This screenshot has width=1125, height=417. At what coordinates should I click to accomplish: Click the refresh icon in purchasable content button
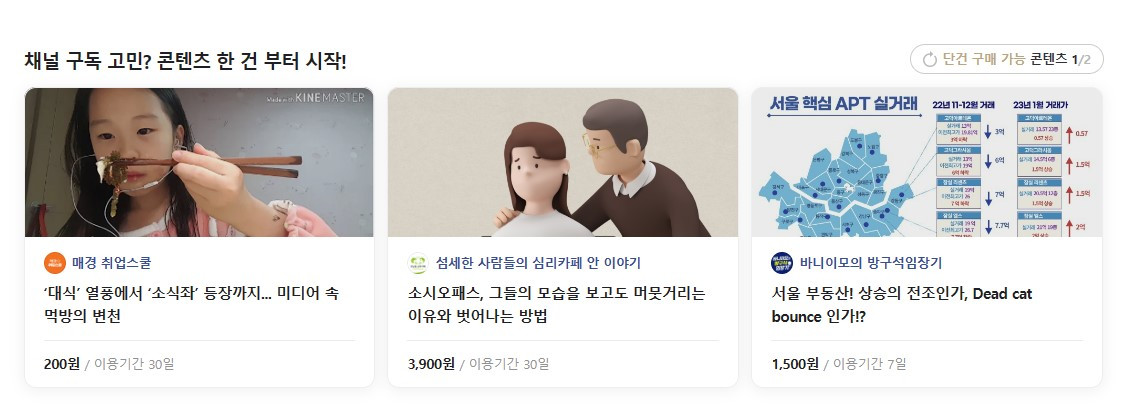coord(930,60)
